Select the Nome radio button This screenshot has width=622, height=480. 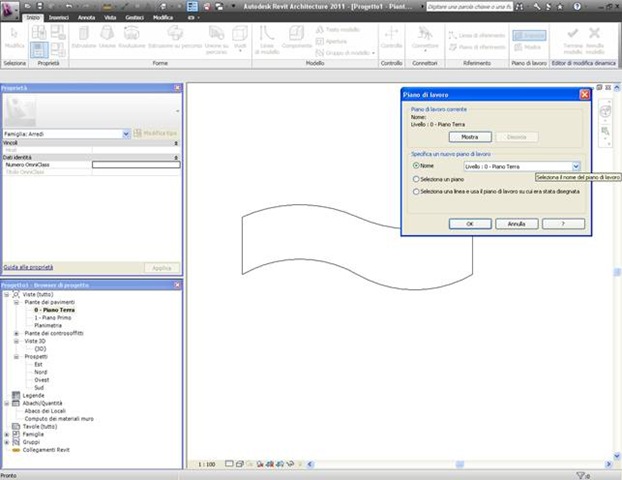(417, 166)
